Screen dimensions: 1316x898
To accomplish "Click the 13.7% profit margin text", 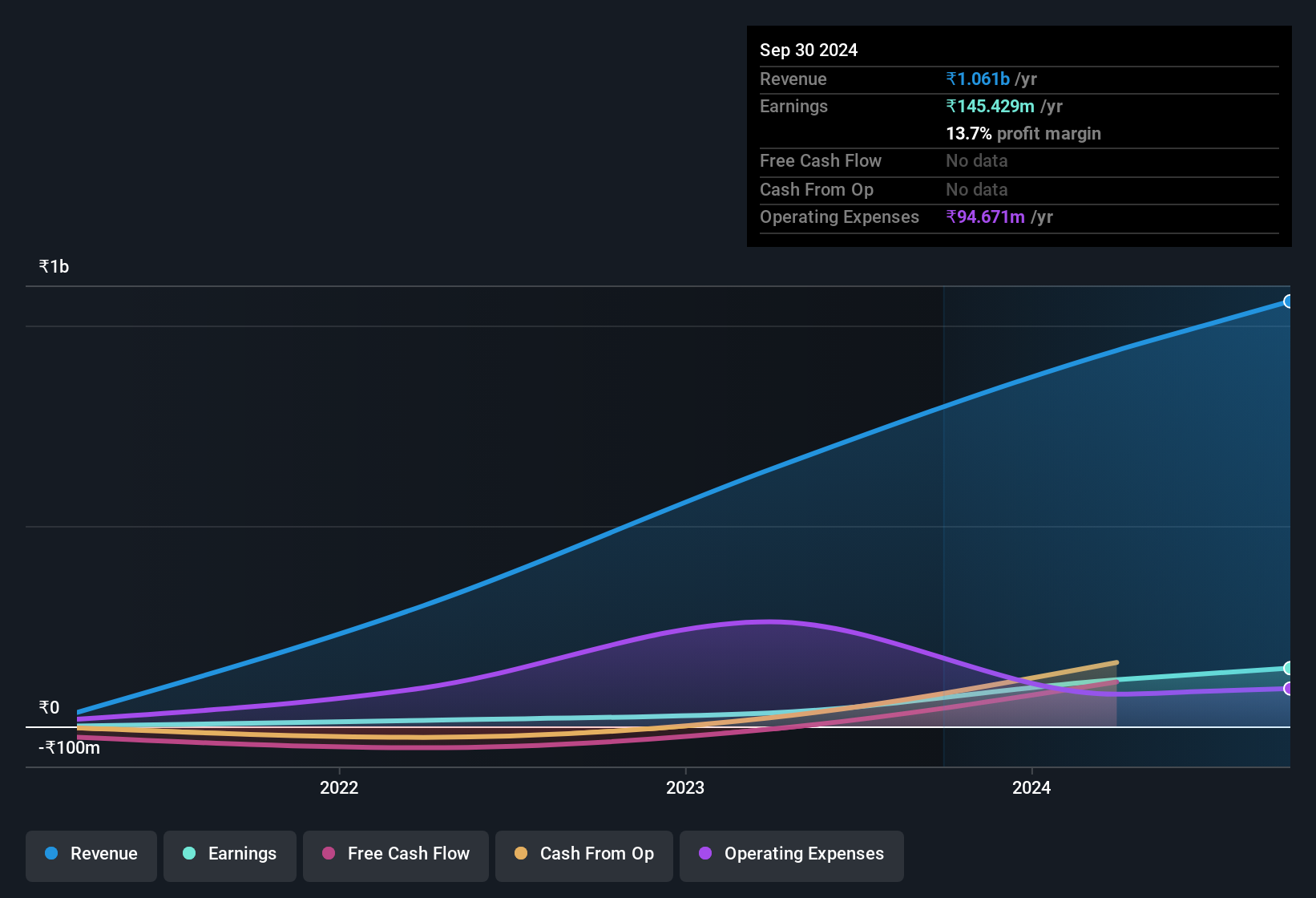I will coord(1023,133).
